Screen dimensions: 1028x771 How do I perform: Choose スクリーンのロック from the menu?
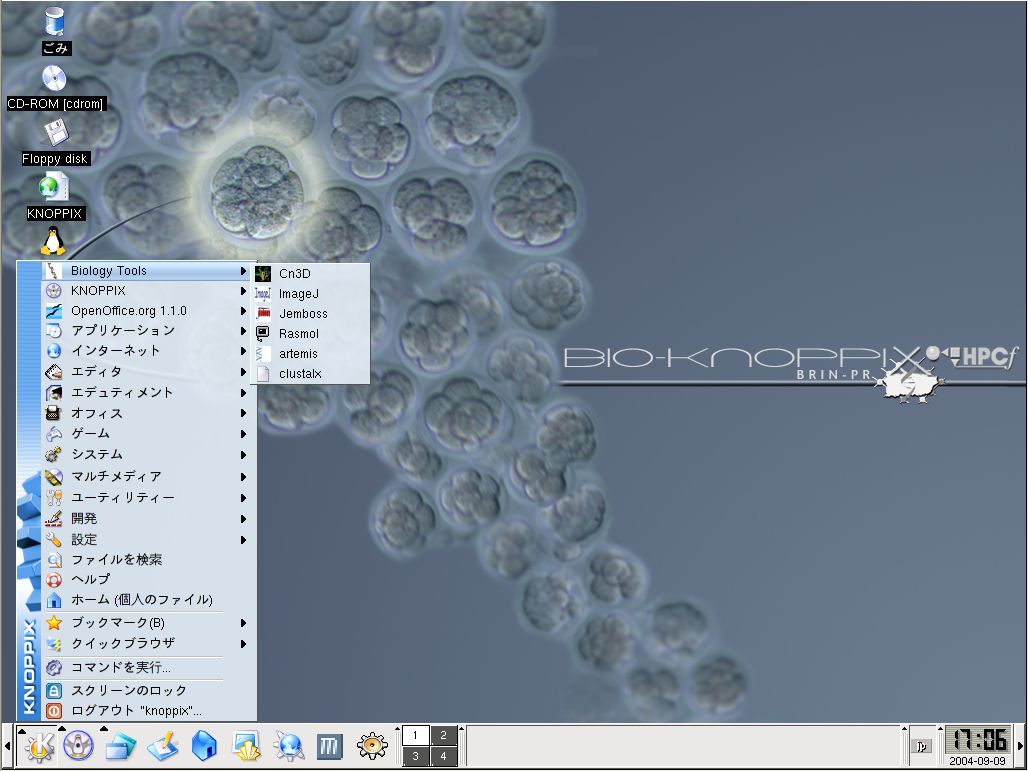pyautogui.click(x=149, y=690)
